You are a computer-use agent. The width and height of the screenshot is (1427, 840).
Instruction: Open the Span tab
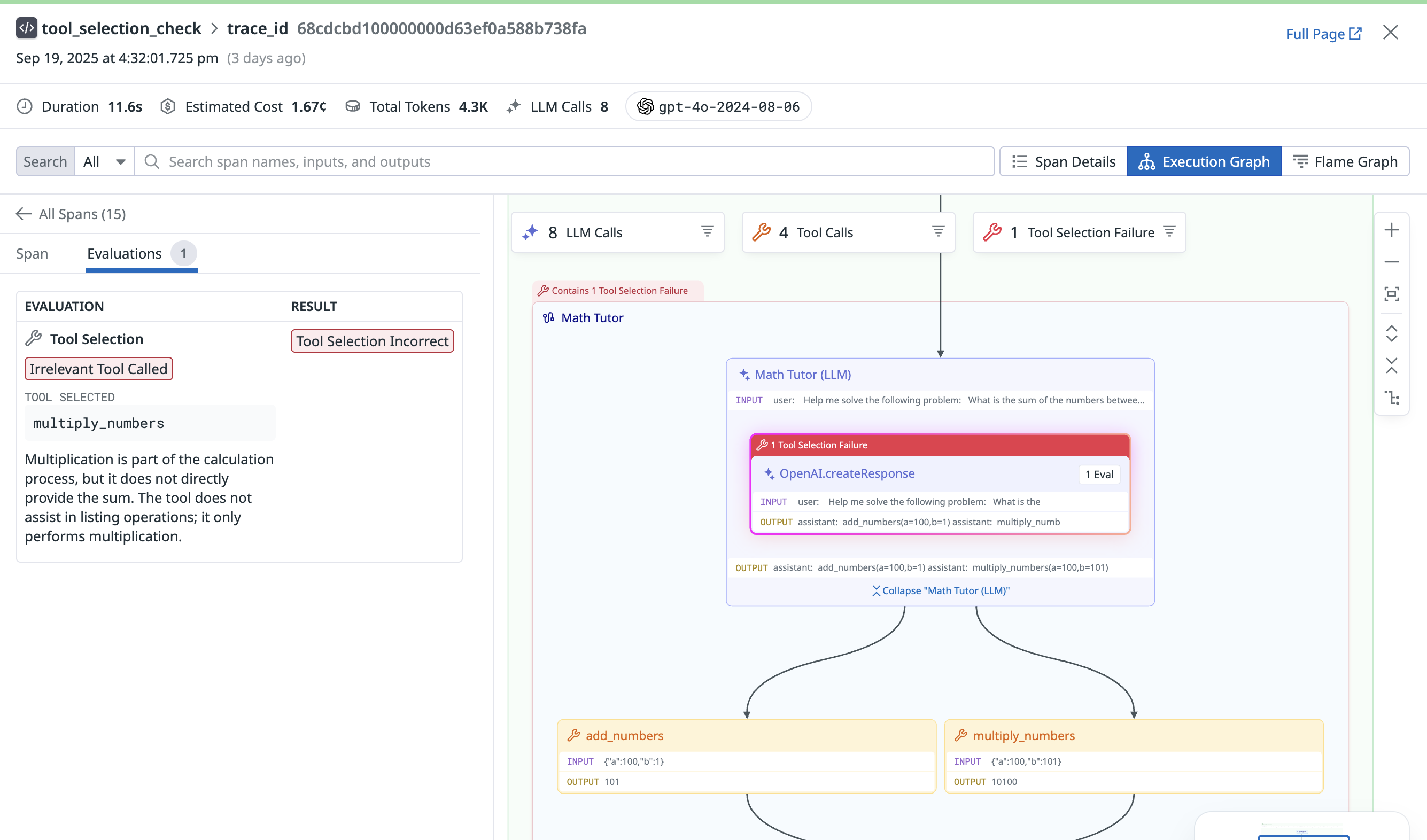(x=32, y=254)
